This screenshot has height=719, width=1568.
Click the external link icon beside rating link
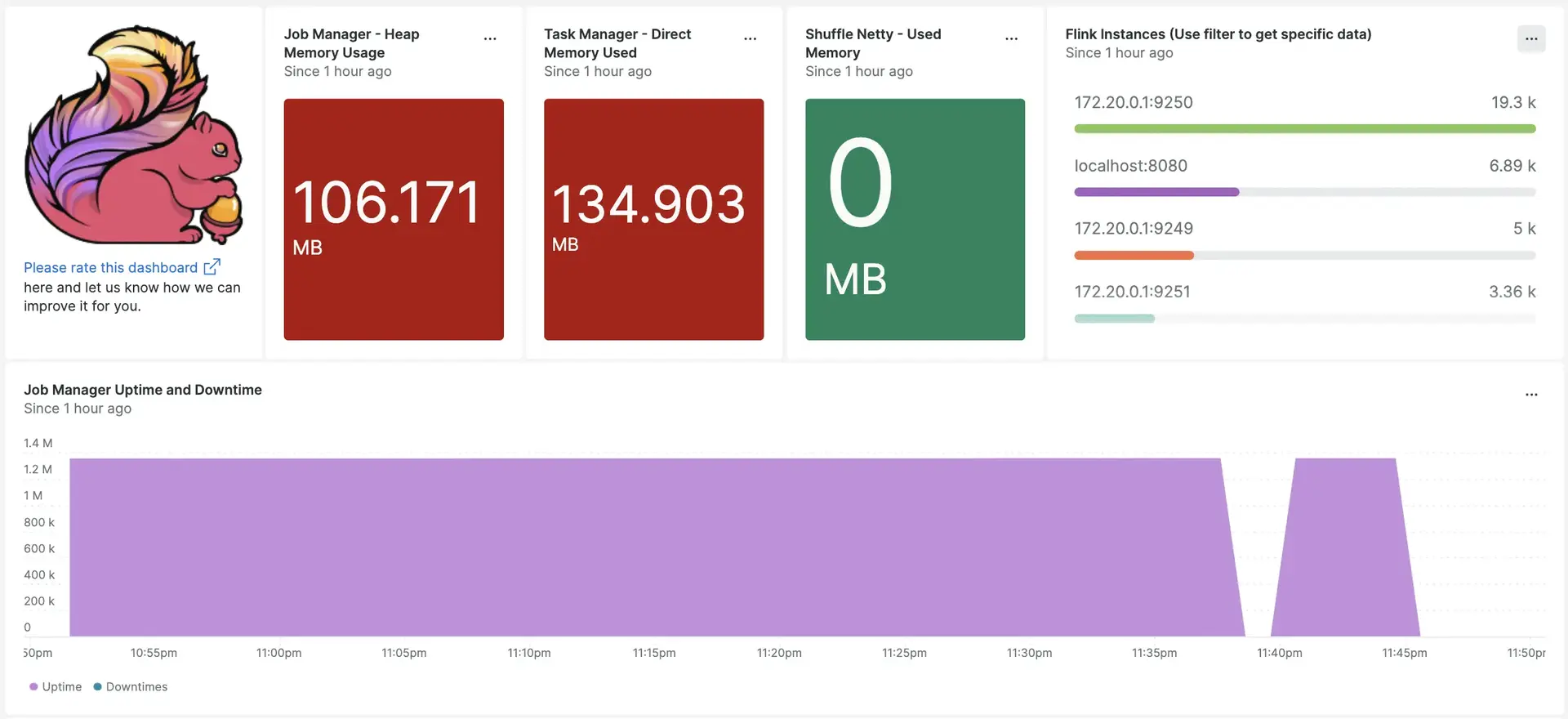click(212, 267)
